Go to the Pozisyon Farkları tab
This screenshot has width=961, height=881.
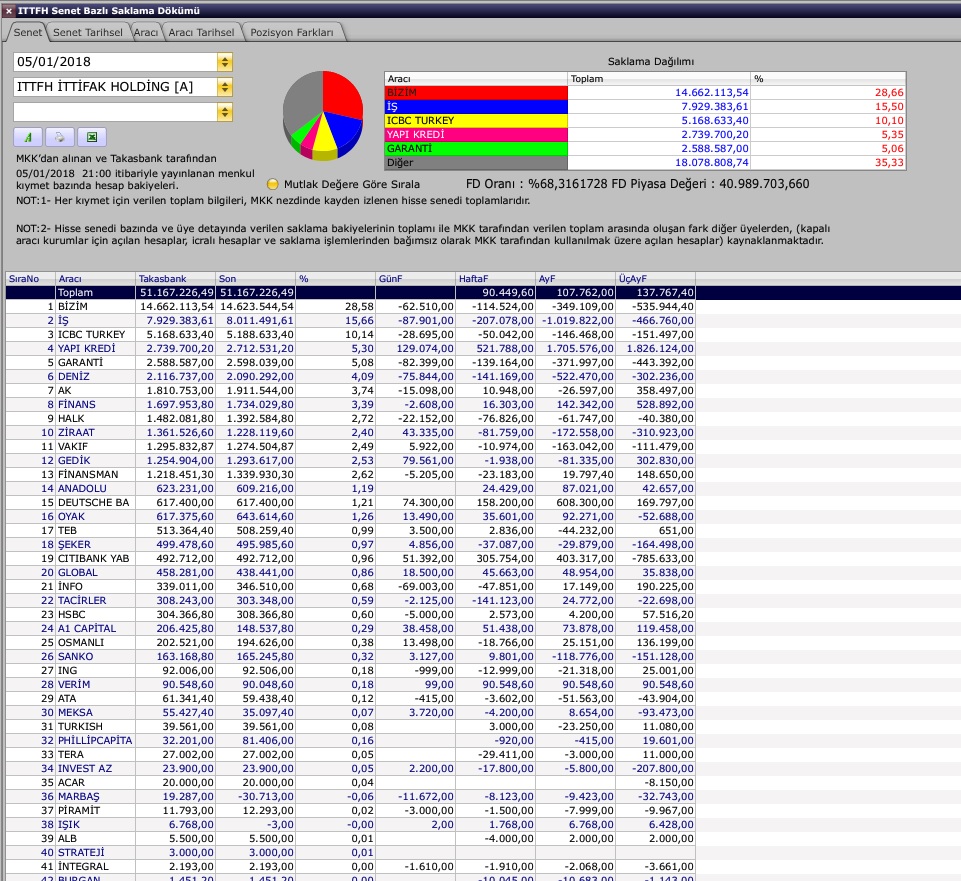(x=292, y=32)
